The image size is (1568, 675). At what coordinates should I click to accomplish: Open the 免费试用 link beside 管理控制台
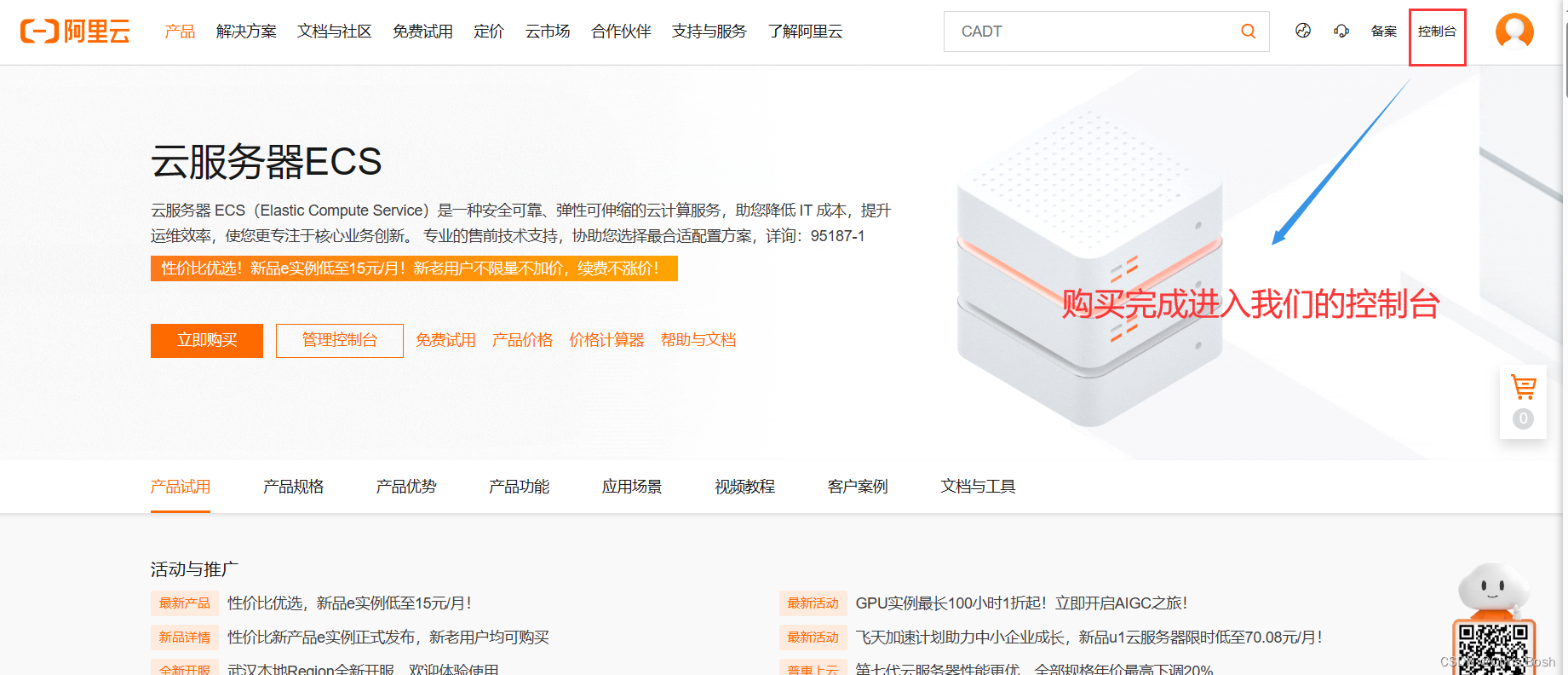[x=445, y=340]
